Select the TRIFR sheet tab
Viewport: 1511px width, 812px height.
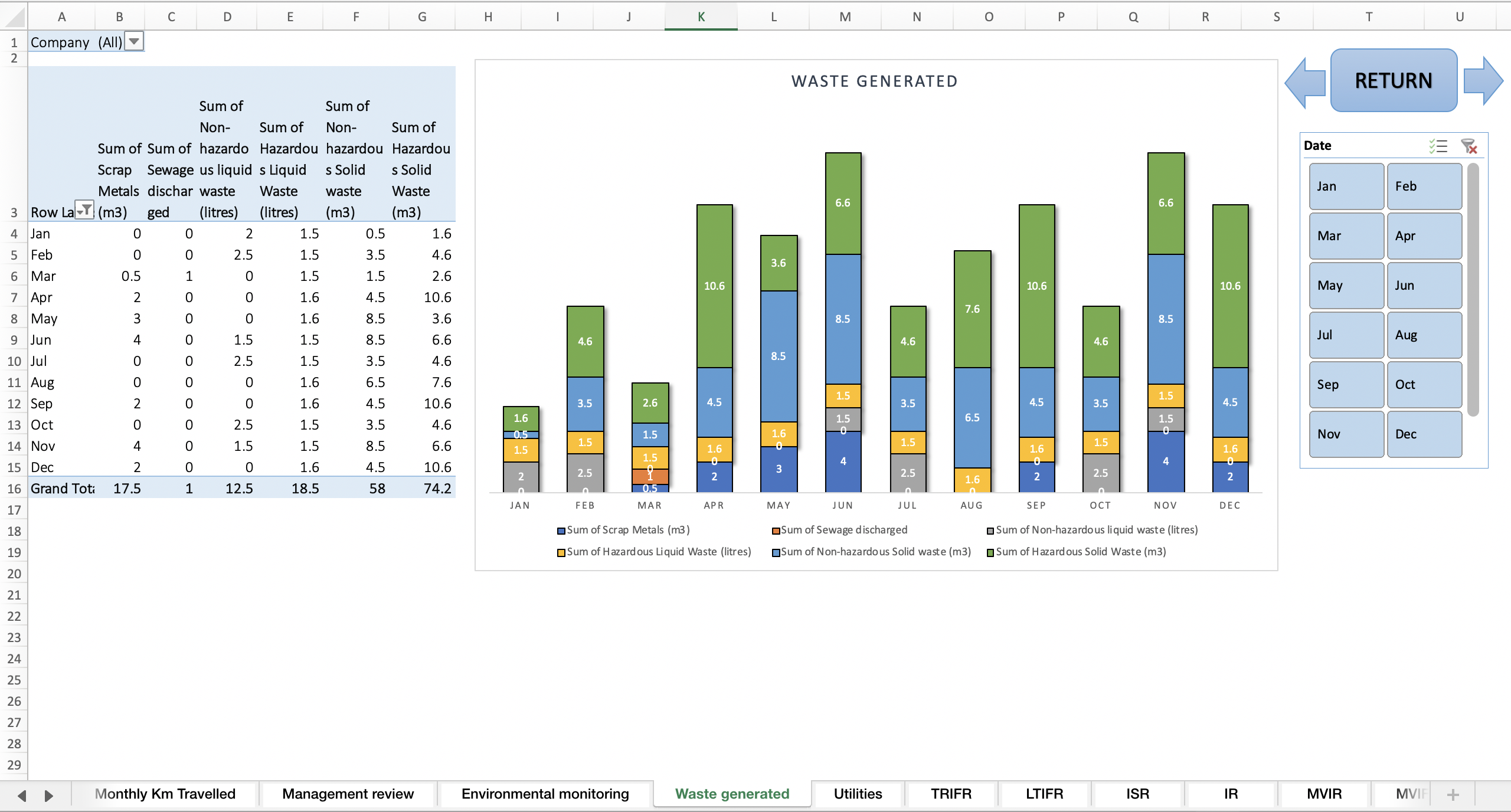pos(950,794)
